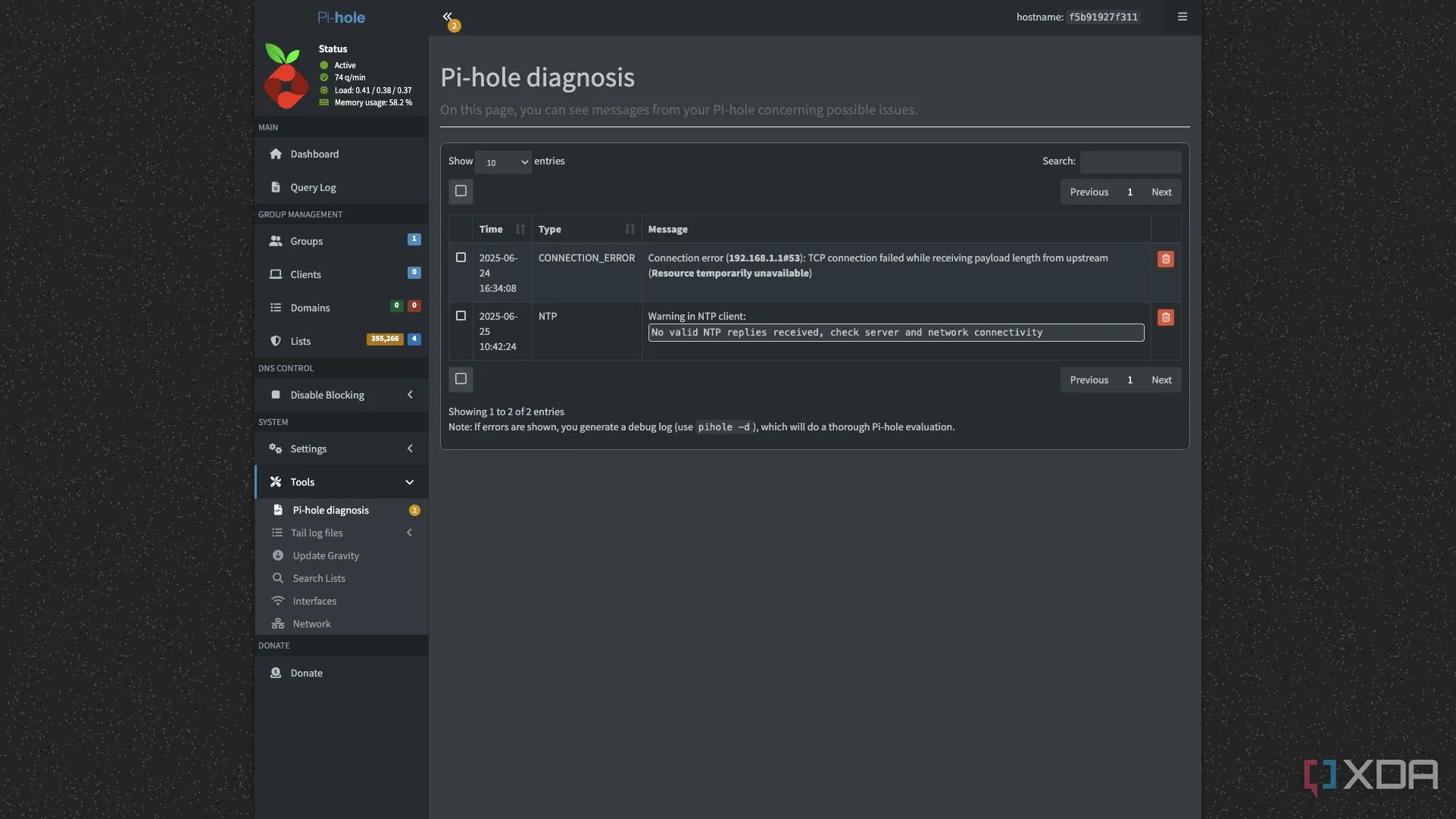Focus the Search input field

(1130, 161)
